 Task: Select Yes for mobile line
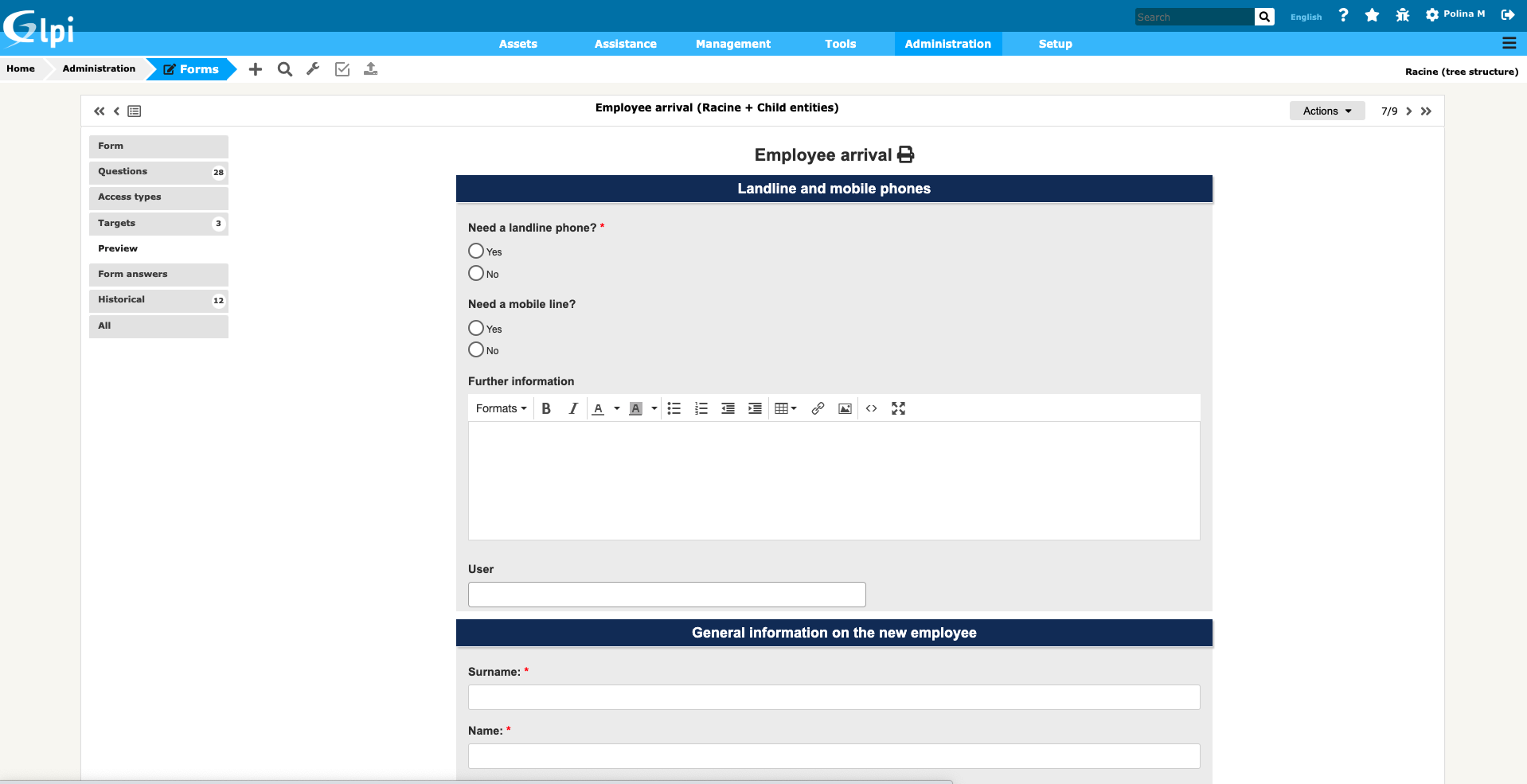tap(476, 328)
